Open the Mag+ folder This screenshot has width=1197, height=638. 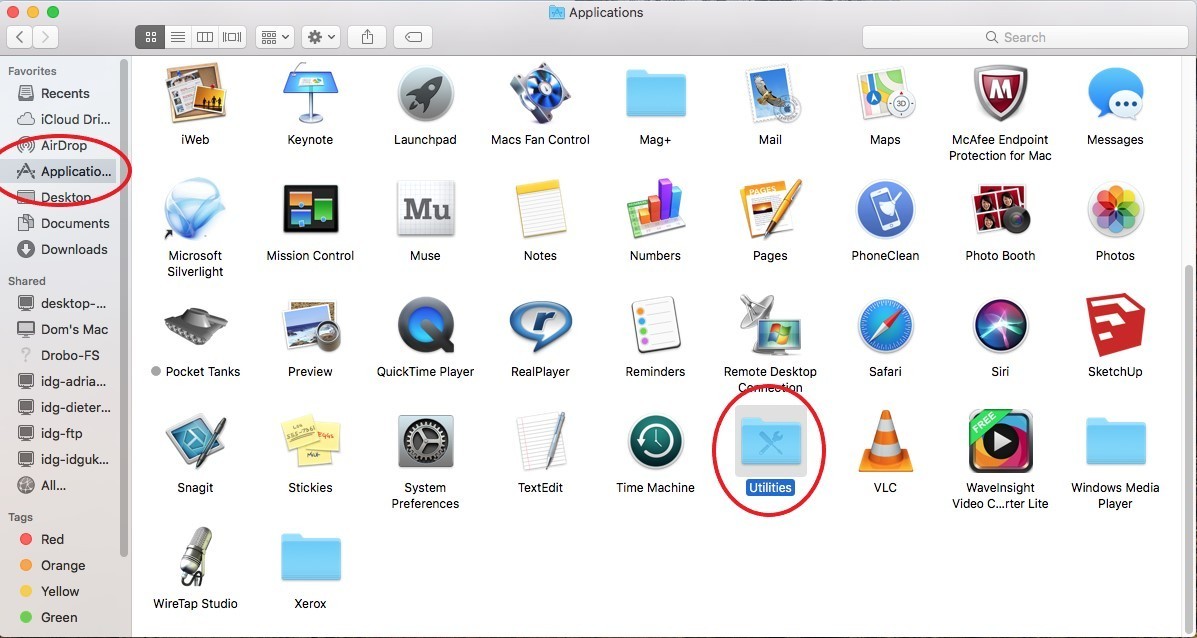655,93
